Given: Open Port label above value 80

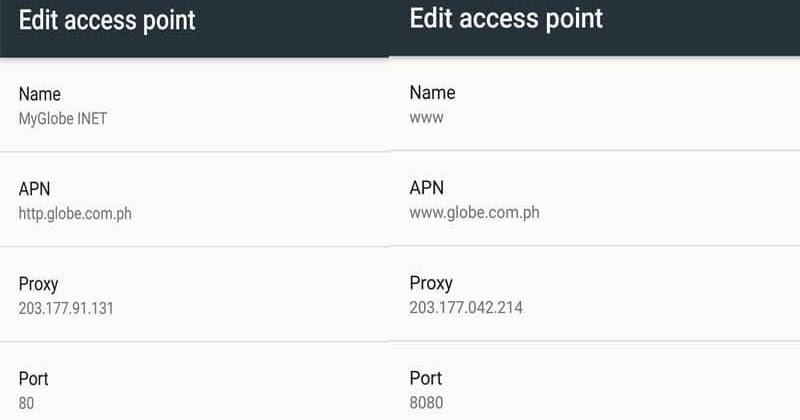Looking at the screenshot, I should click(34, 379).
